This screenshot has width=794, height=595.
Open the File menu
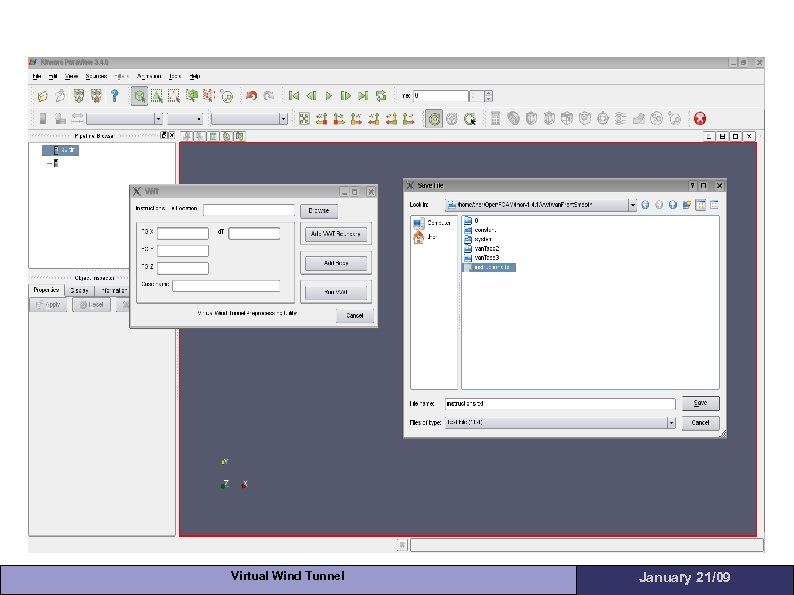(36, 76)
